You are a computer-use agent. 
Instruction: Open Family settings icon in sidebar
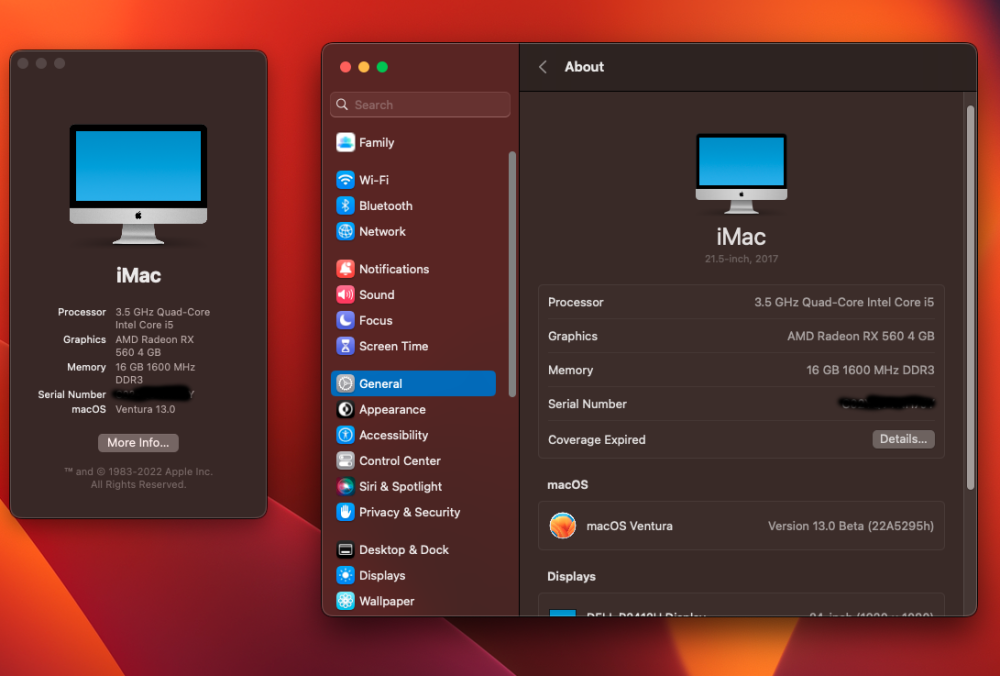pyautogui.click(x=345, y=142)
